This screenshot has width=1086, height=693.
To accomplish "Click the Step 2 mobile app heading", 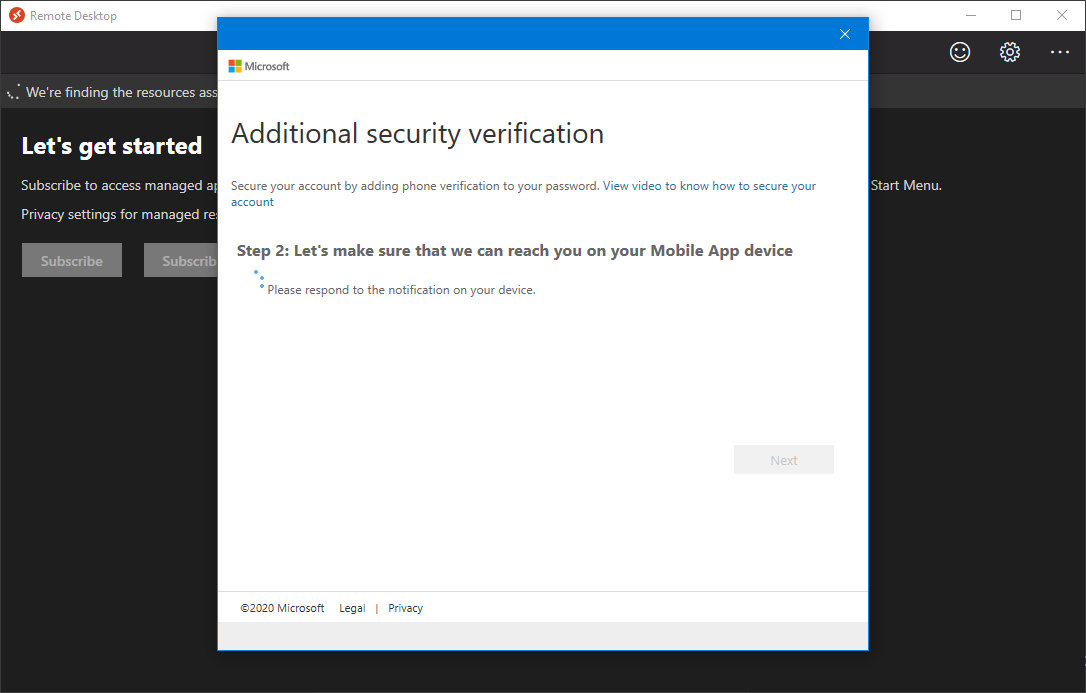I will (515, 251).
